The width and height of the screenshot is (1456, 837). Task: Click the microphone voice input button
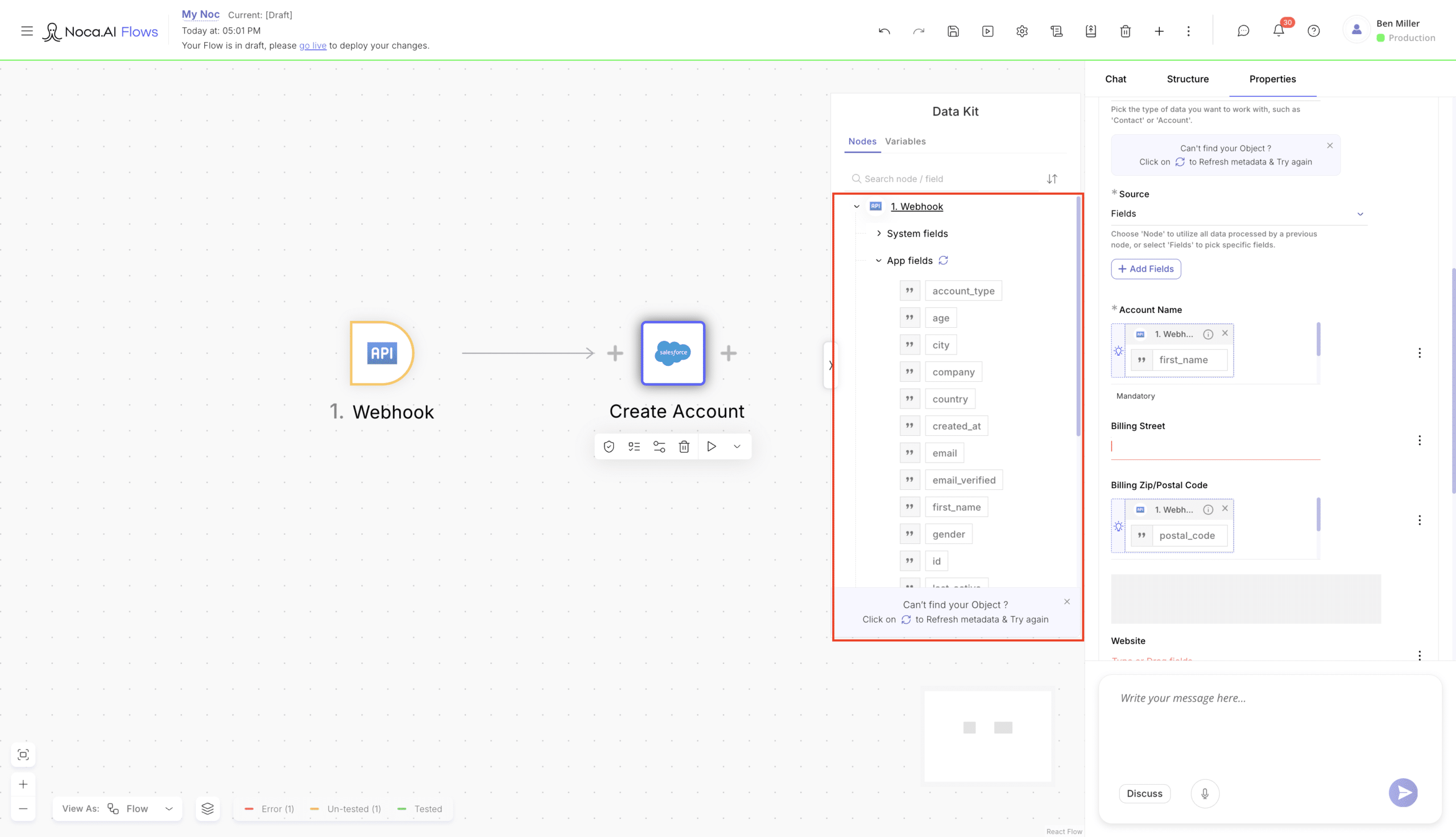[x=1205, y=794]
